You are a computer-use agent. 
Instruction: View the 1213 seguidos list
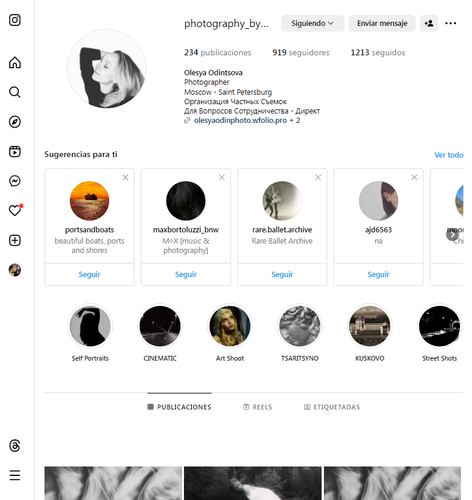click(x=378, y=53)
